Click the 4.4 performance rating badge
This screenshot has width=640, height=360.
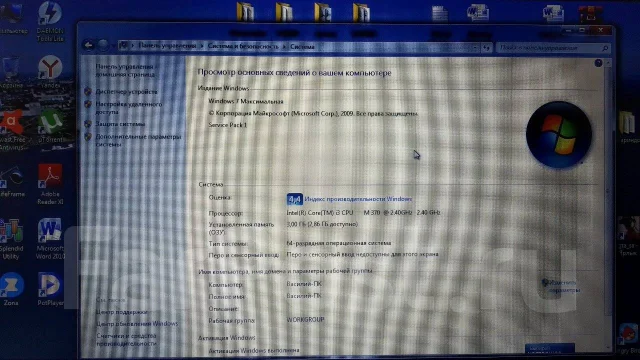pos(294,199)
